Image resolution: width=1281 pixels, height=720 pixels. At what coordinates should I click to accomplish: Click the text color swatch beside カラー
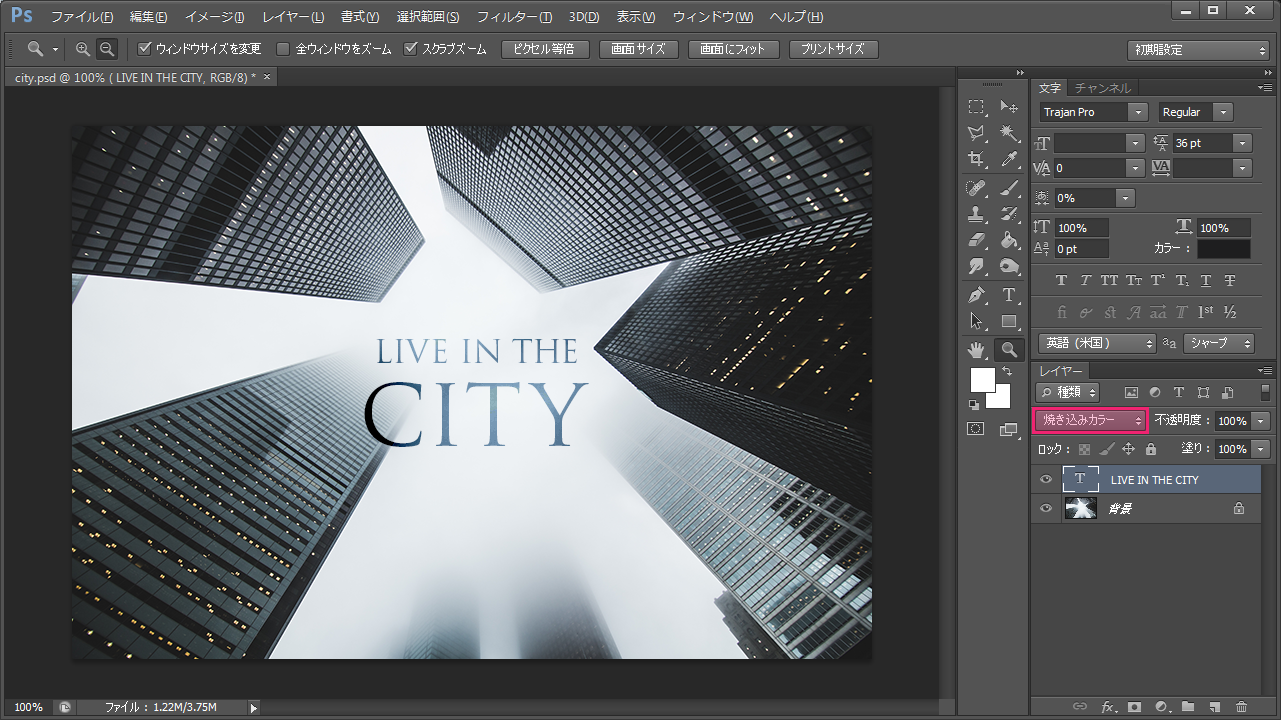(x=1224, y=248)
